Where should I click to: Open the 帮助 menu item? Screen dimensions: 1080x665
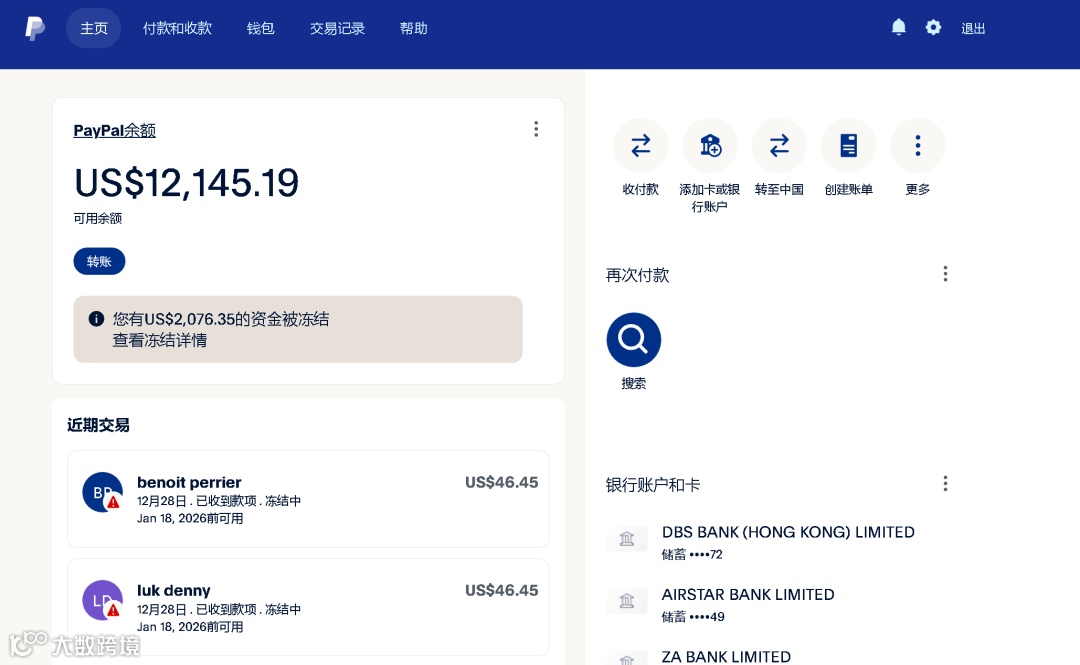pyautogui.click(x=413, y=28)
